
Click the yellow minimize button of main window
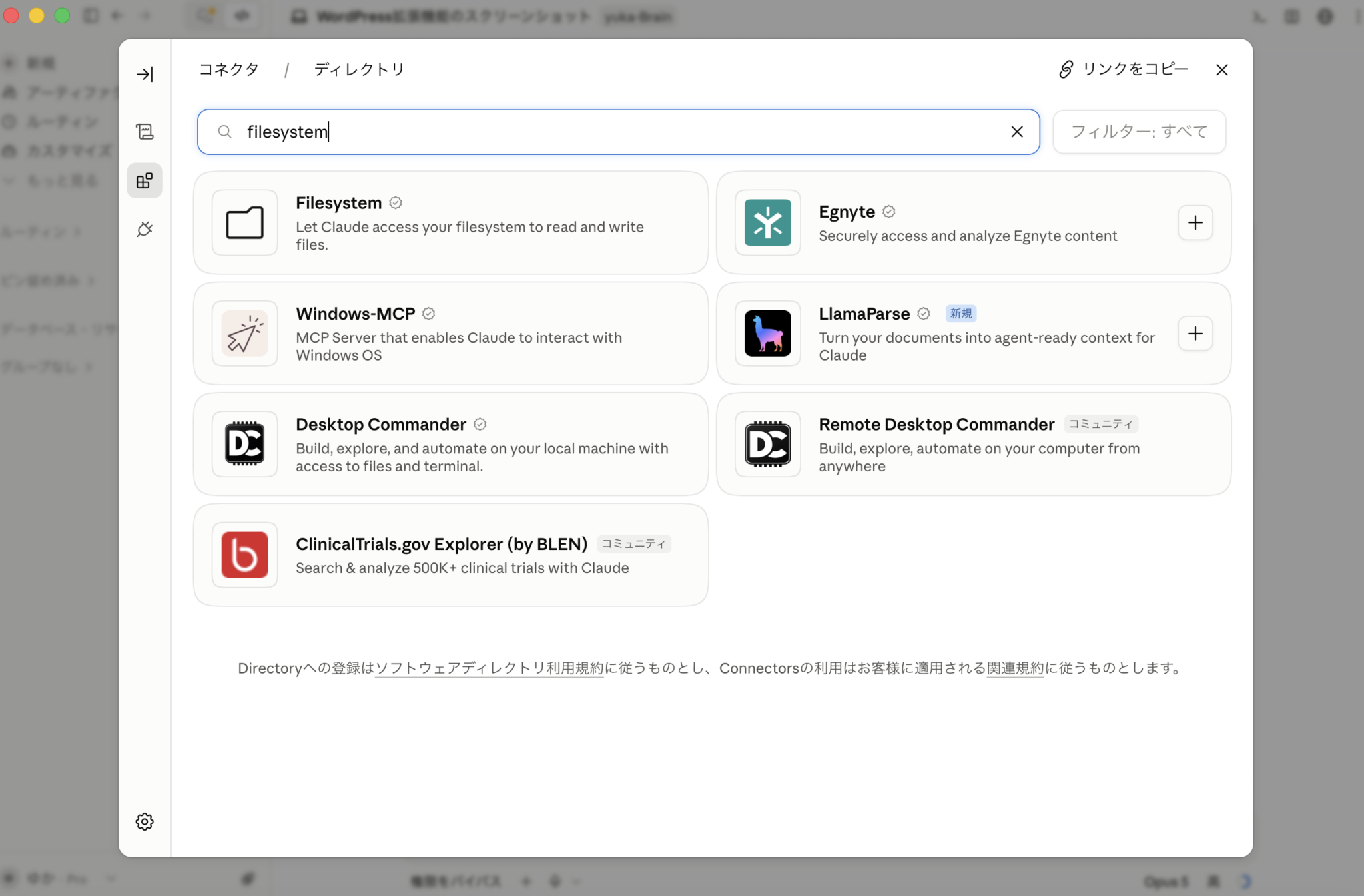pos(37,16)
